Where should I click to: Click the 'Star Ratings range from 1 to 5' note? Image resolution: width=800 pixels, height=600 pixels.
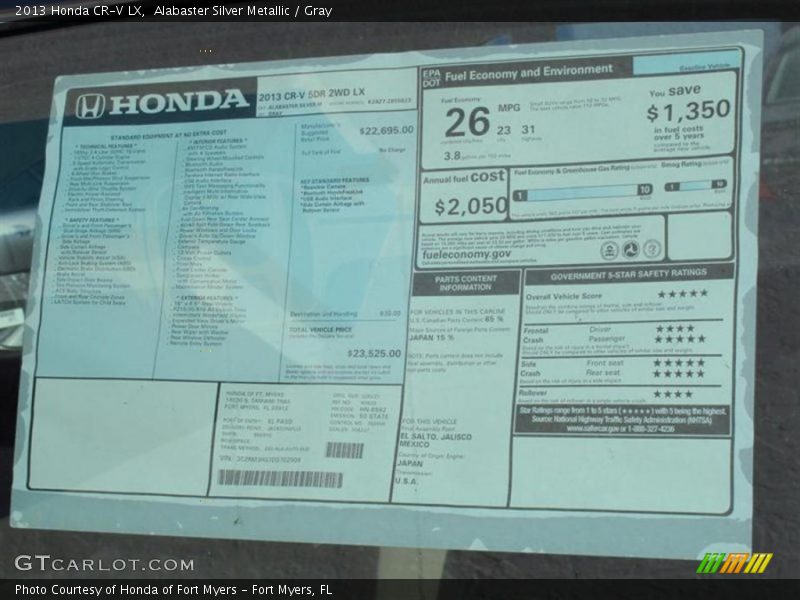pos(622,419)
